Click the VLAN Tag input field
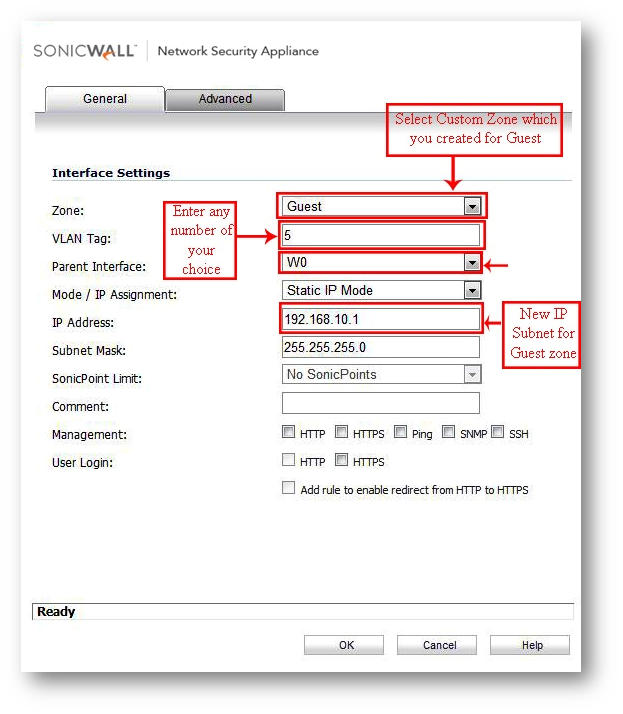The image size is (623, 714). coord(381,235)
